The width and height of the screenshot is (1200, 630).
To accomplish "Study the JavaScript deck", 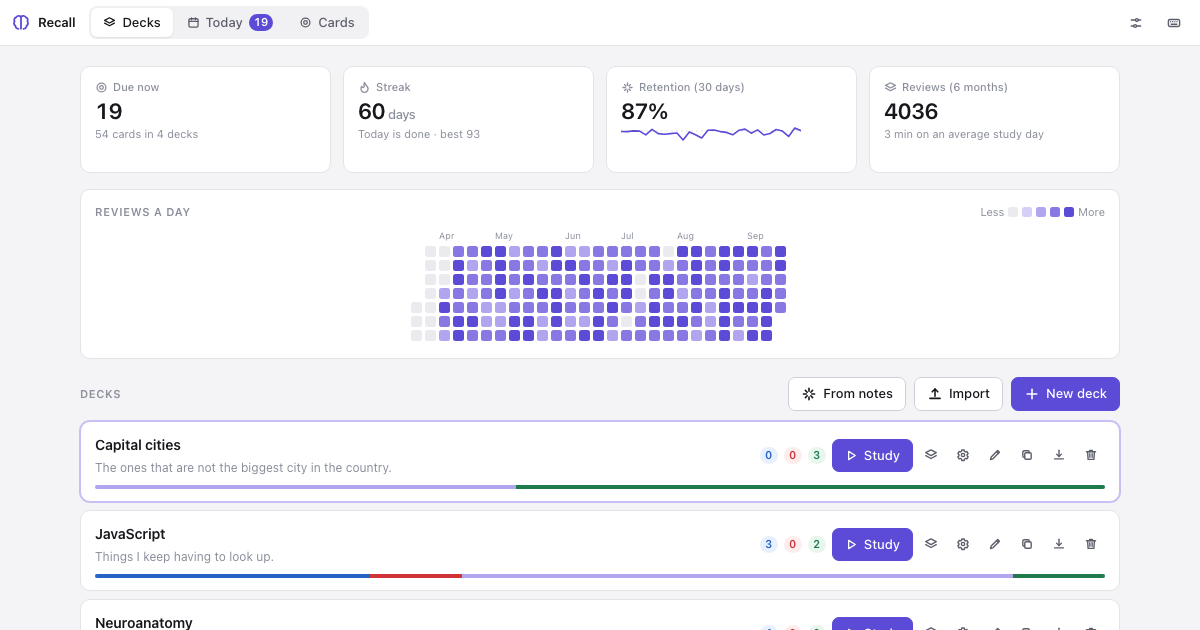I will coord(872,544).
